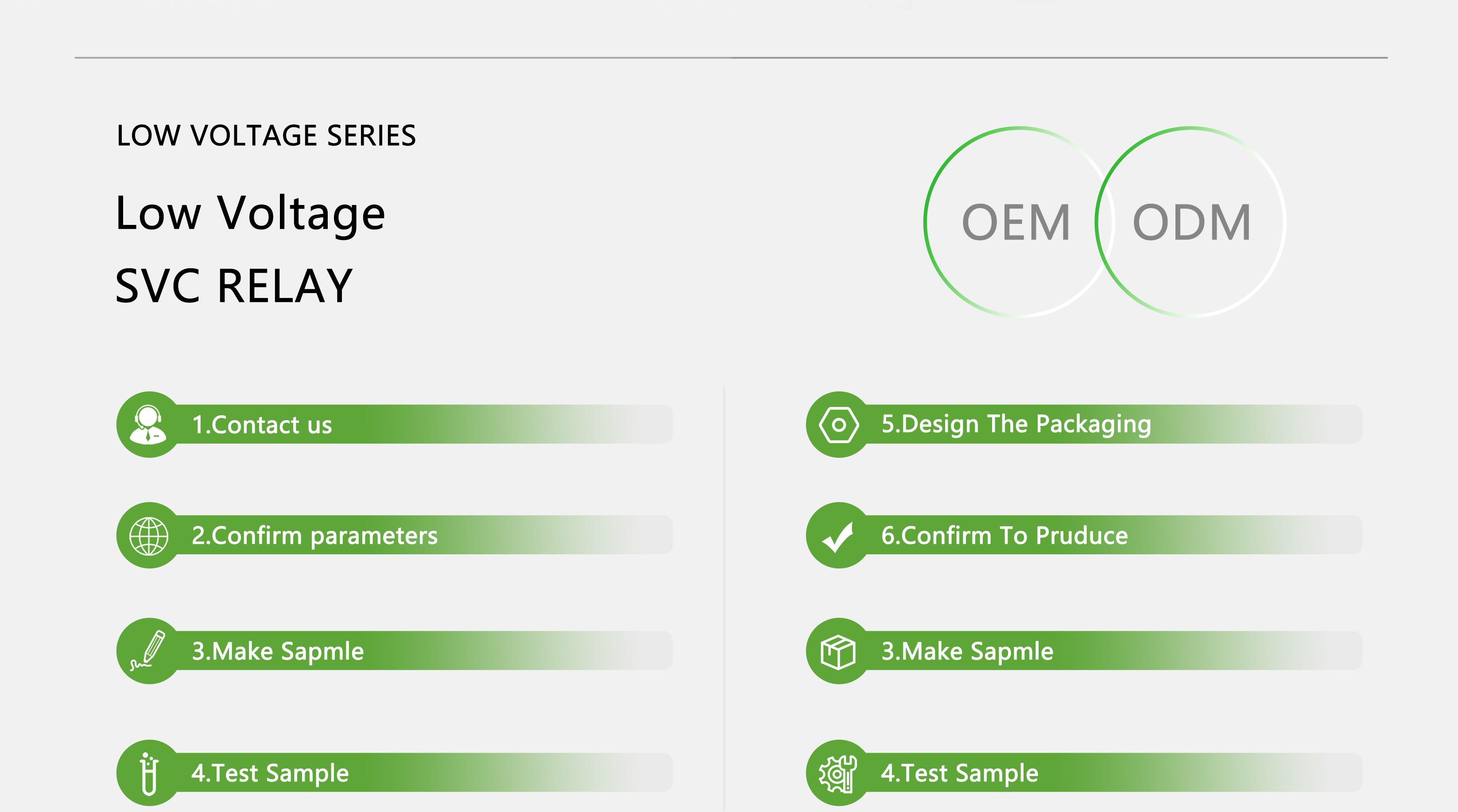Click the SVC RELAY title text
Screen dimensions: 1458x812
(x=234, y=286)
